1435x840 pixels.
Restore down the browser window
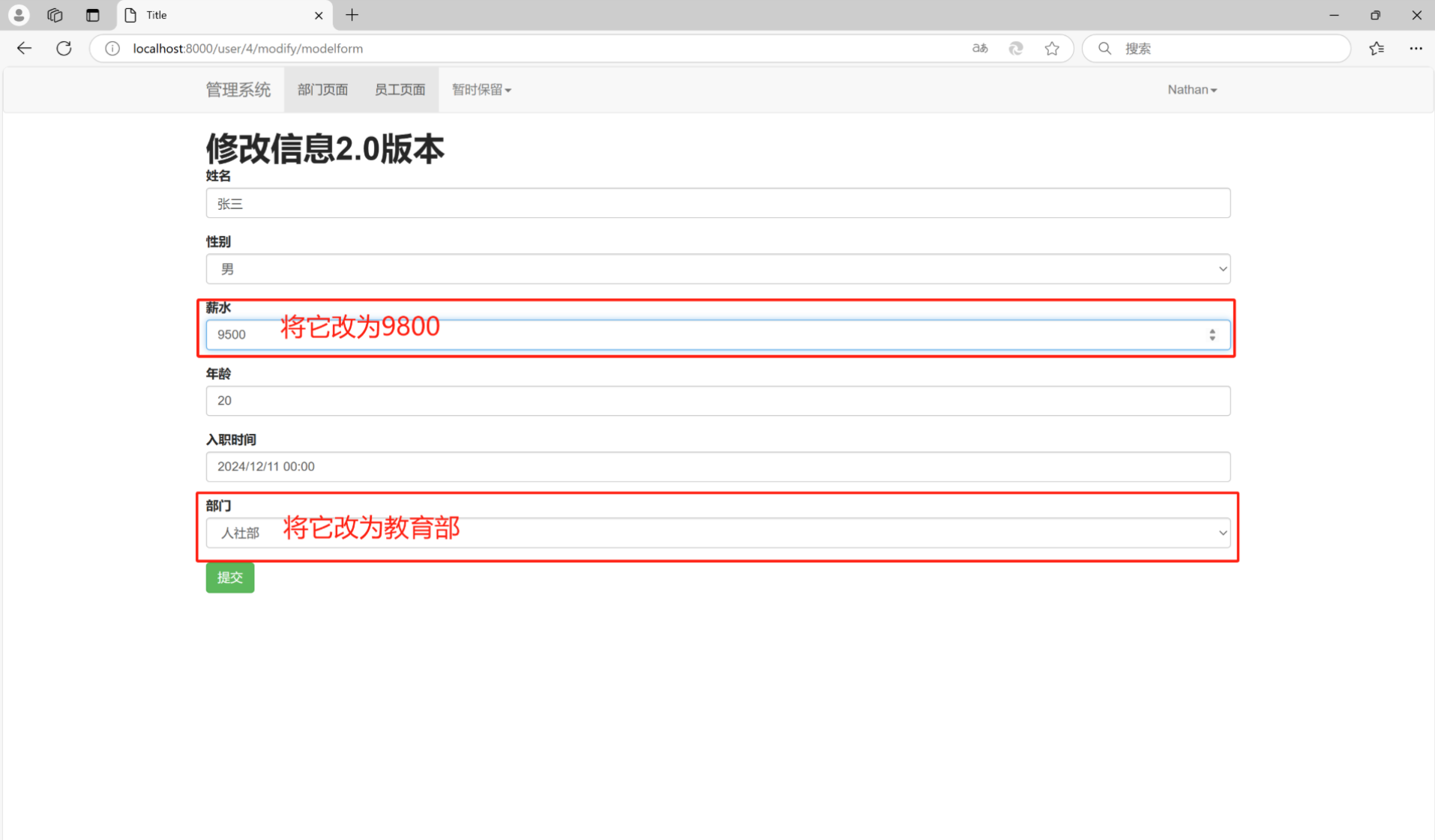click(1375, 15)
